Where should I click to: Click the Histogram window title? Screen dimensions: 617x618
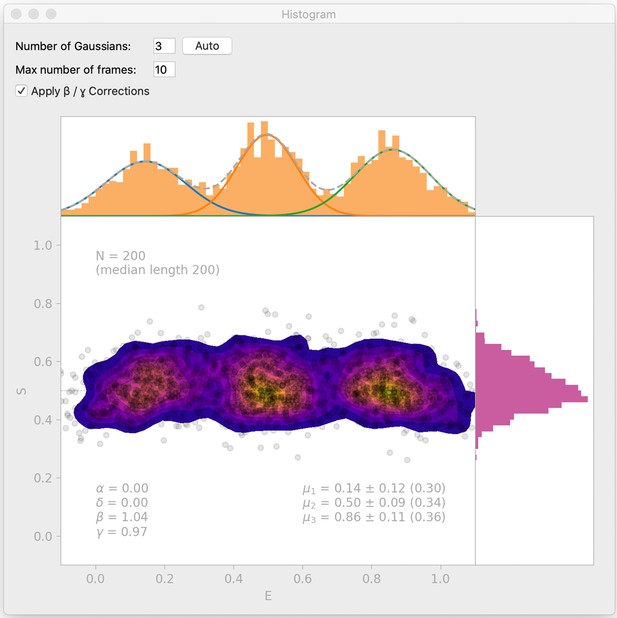[x=308, y=15]
